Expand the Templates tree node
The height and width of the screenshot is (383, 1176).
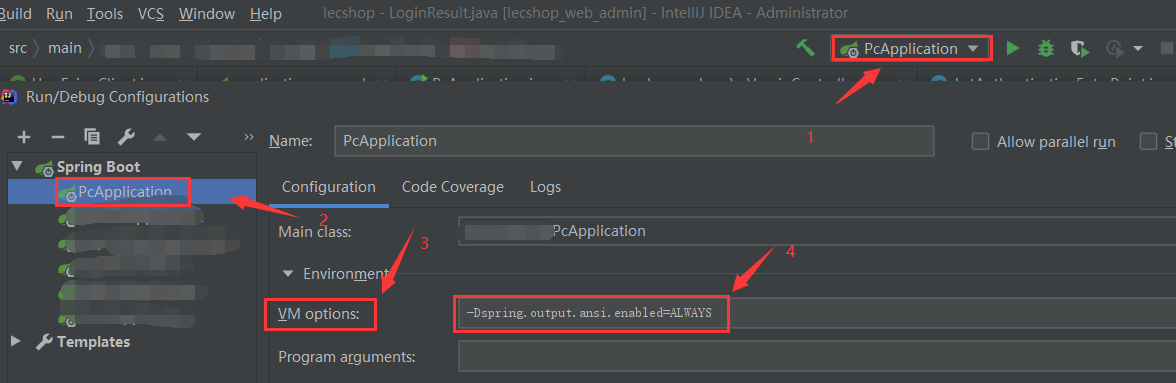point(16,341)
